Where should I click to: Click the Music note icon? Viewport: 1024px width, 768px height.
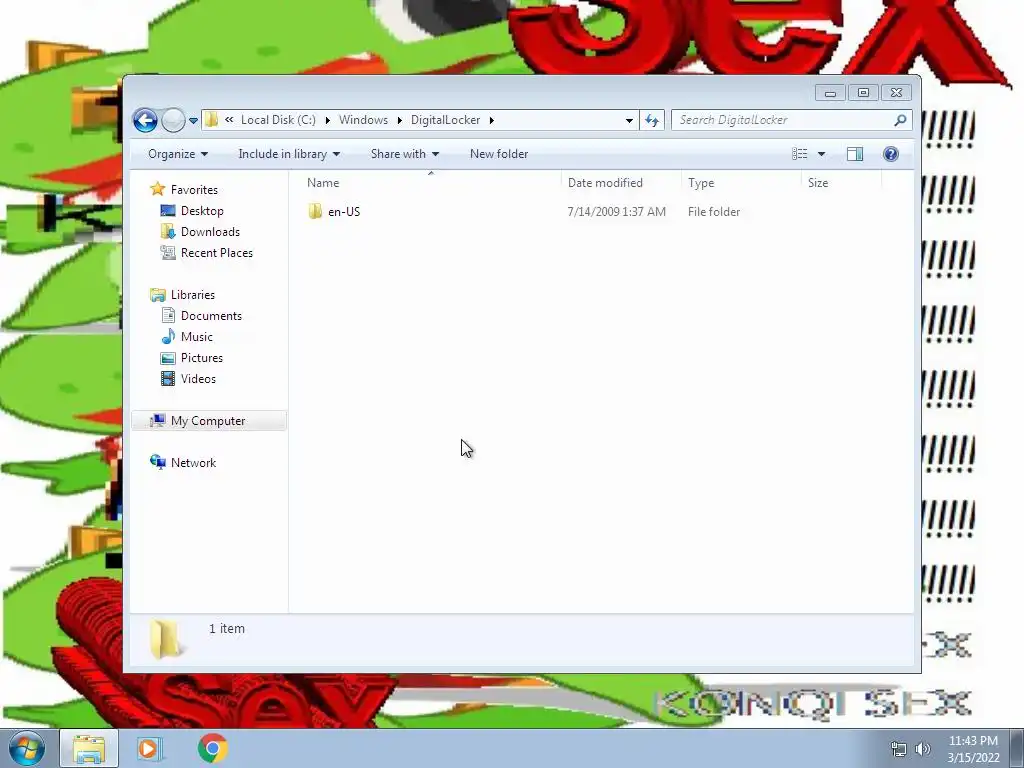click(168, 336)
